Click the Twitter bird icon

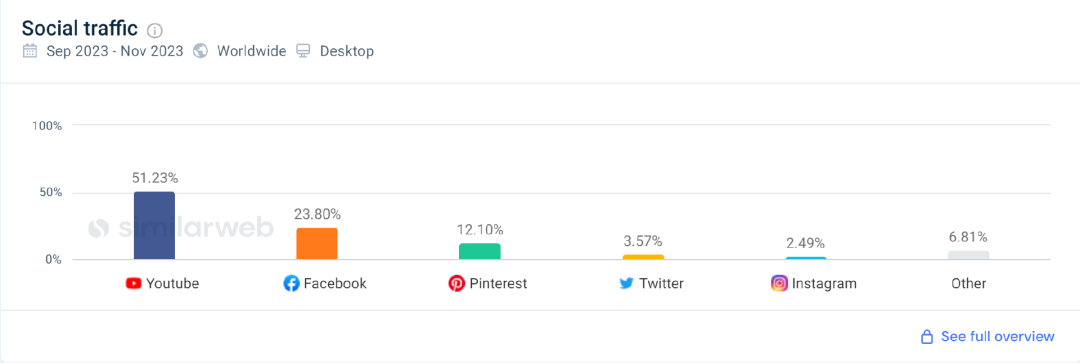pyautogui.click(x=626, y=283)
